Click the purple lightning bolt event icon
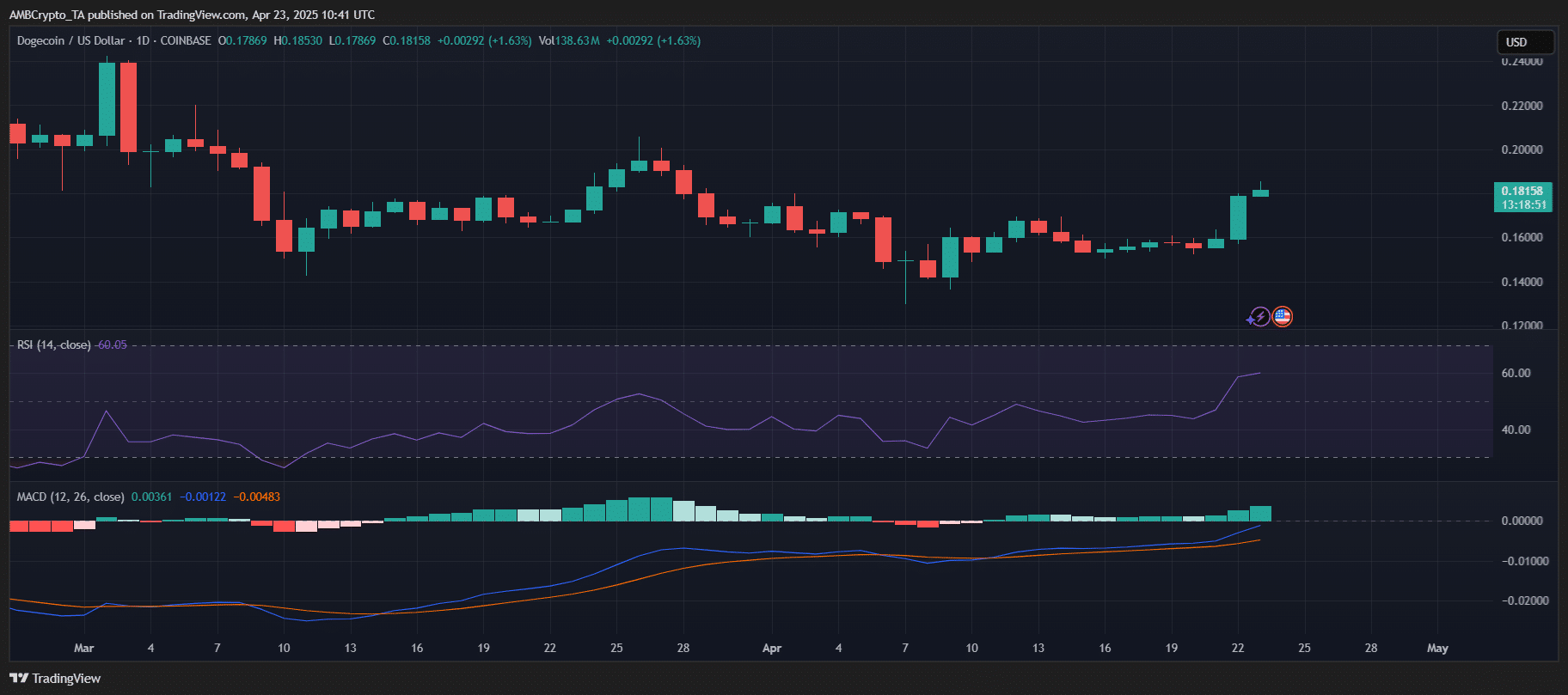 [x=1259, y=317]
